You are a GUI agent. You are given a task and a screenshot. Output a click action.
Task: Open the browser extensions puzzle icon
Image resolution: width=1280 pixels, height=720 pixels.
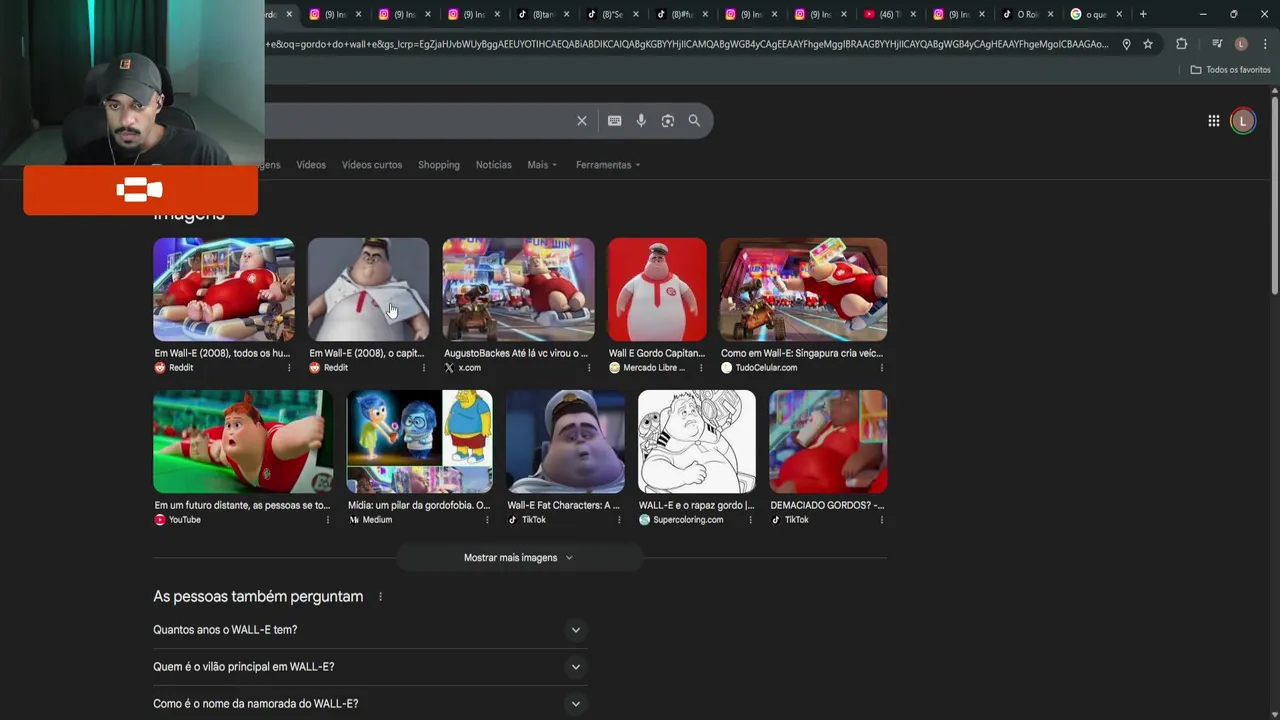pyautogui.click(x=1181, y=44)
